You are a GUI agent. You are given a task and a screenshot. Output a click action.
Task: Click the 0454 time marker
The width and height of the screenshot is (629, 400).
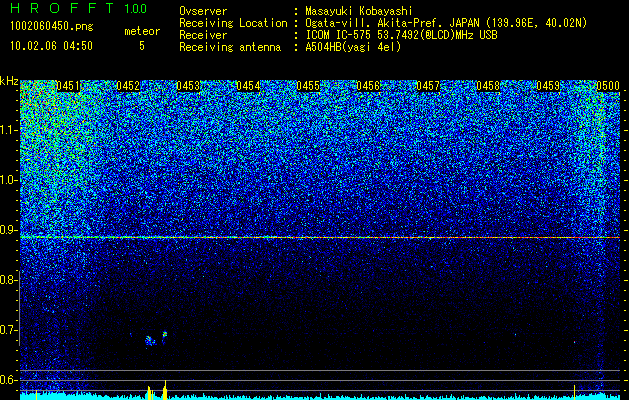click(x=248, y=86)
